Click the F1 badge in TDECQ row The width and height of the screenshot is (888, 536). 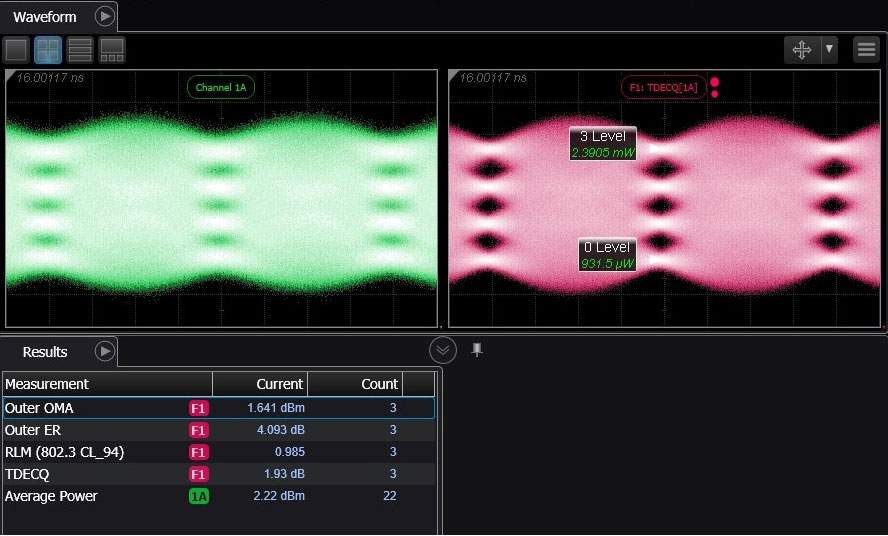click(x=199, y=474)
